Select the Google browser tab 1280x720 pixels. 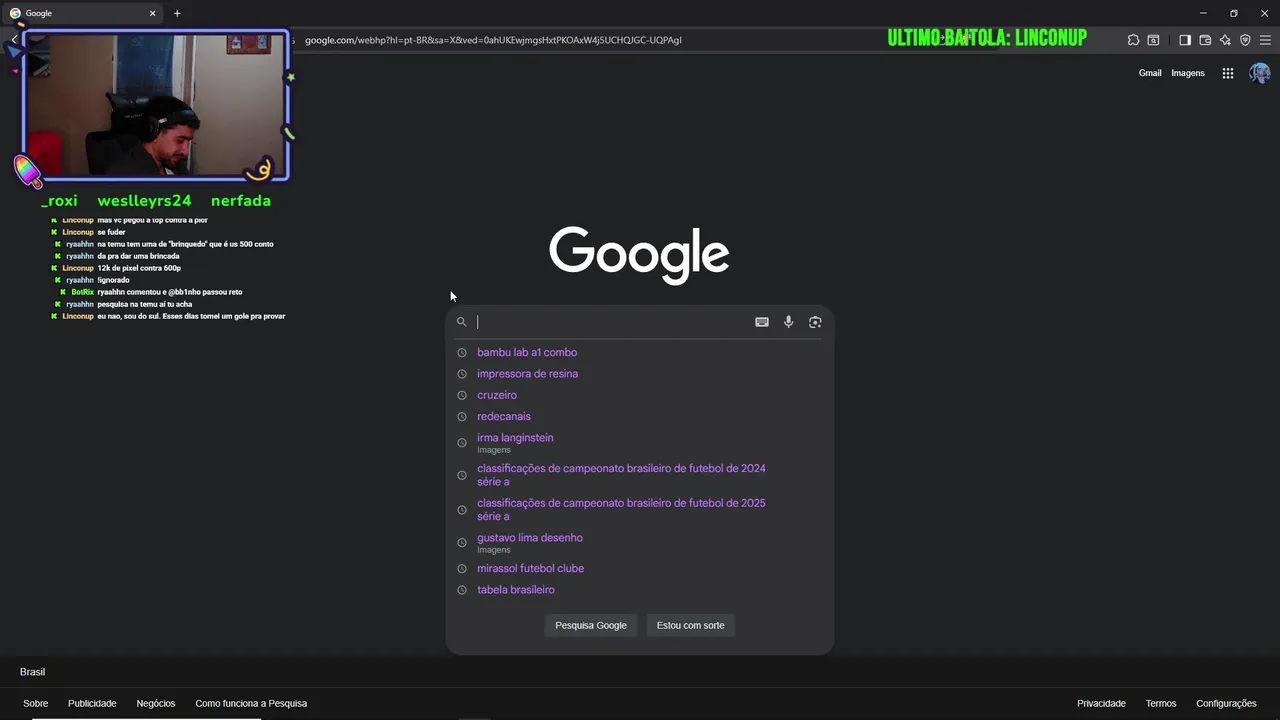[83, 13]
